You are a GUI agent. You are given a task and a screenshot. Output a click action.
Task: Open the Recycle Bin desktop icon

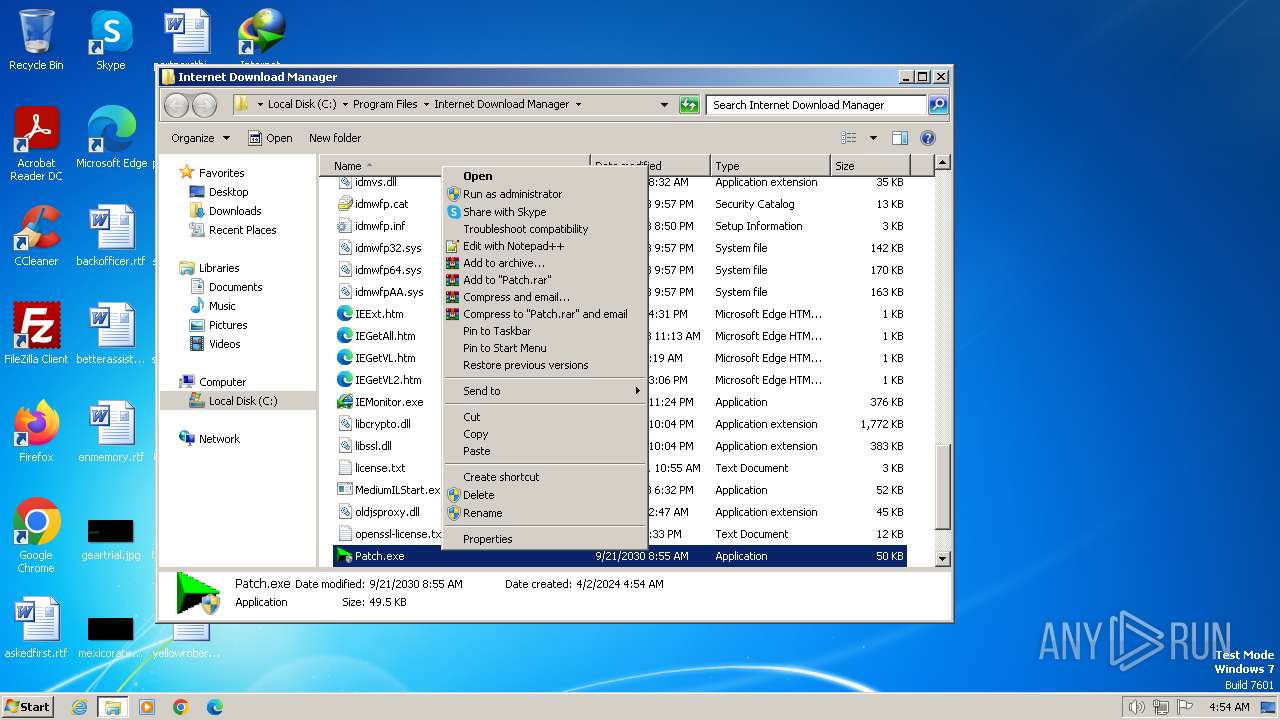click(x=36, y=40)
